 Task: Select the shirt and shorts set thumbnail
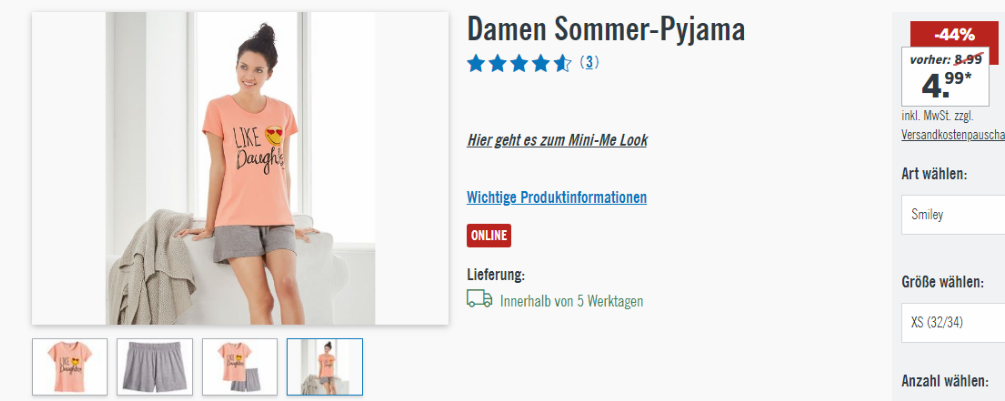click(240, 366)
